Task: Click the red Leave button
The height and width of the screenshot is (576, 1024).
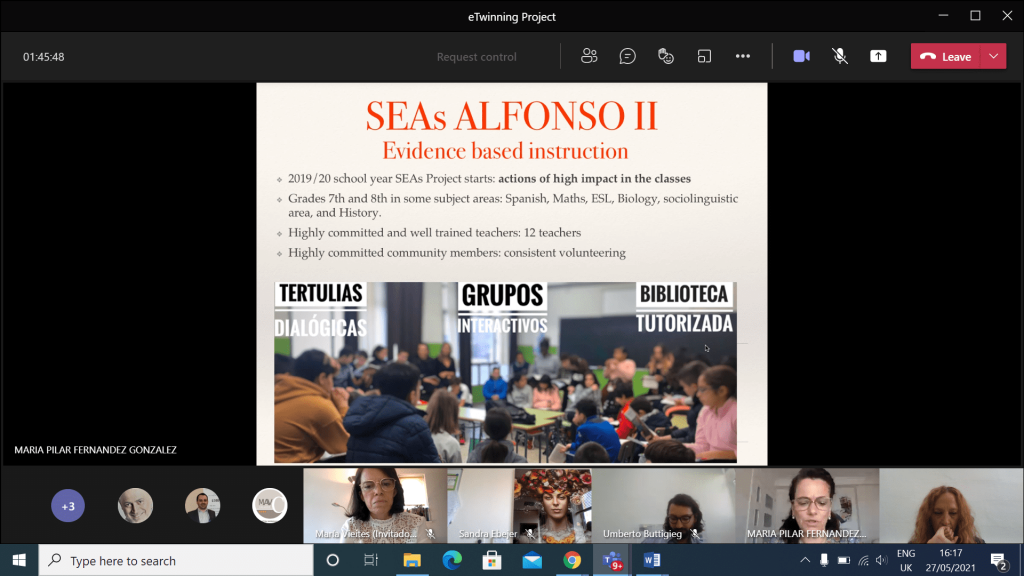Action: [x=946, y=57]
